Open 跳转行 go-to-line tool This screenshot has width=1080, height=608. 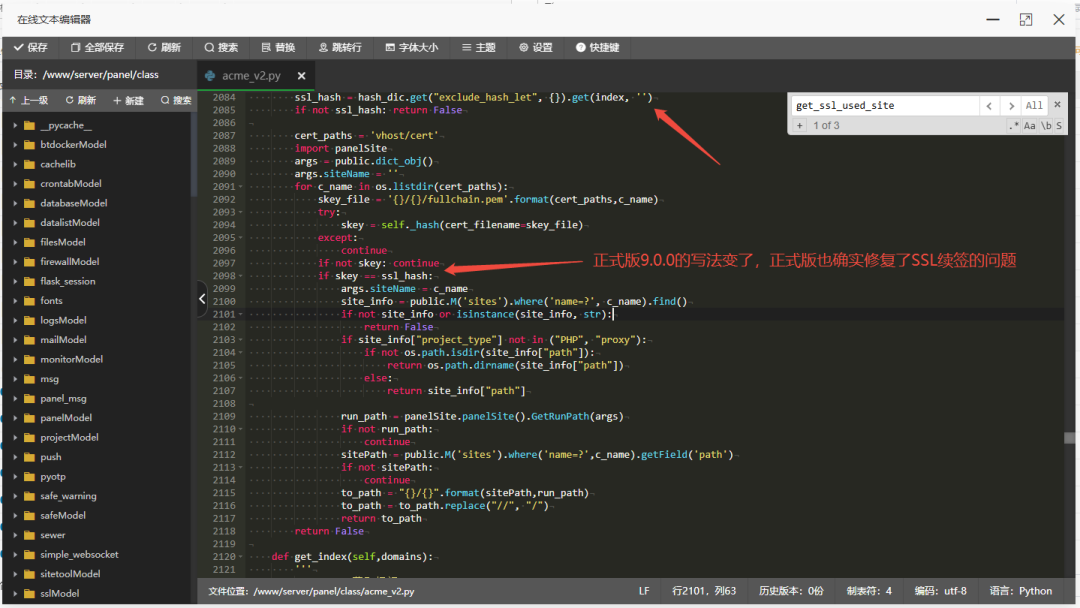pyautogui.click(x=340, y=48)
